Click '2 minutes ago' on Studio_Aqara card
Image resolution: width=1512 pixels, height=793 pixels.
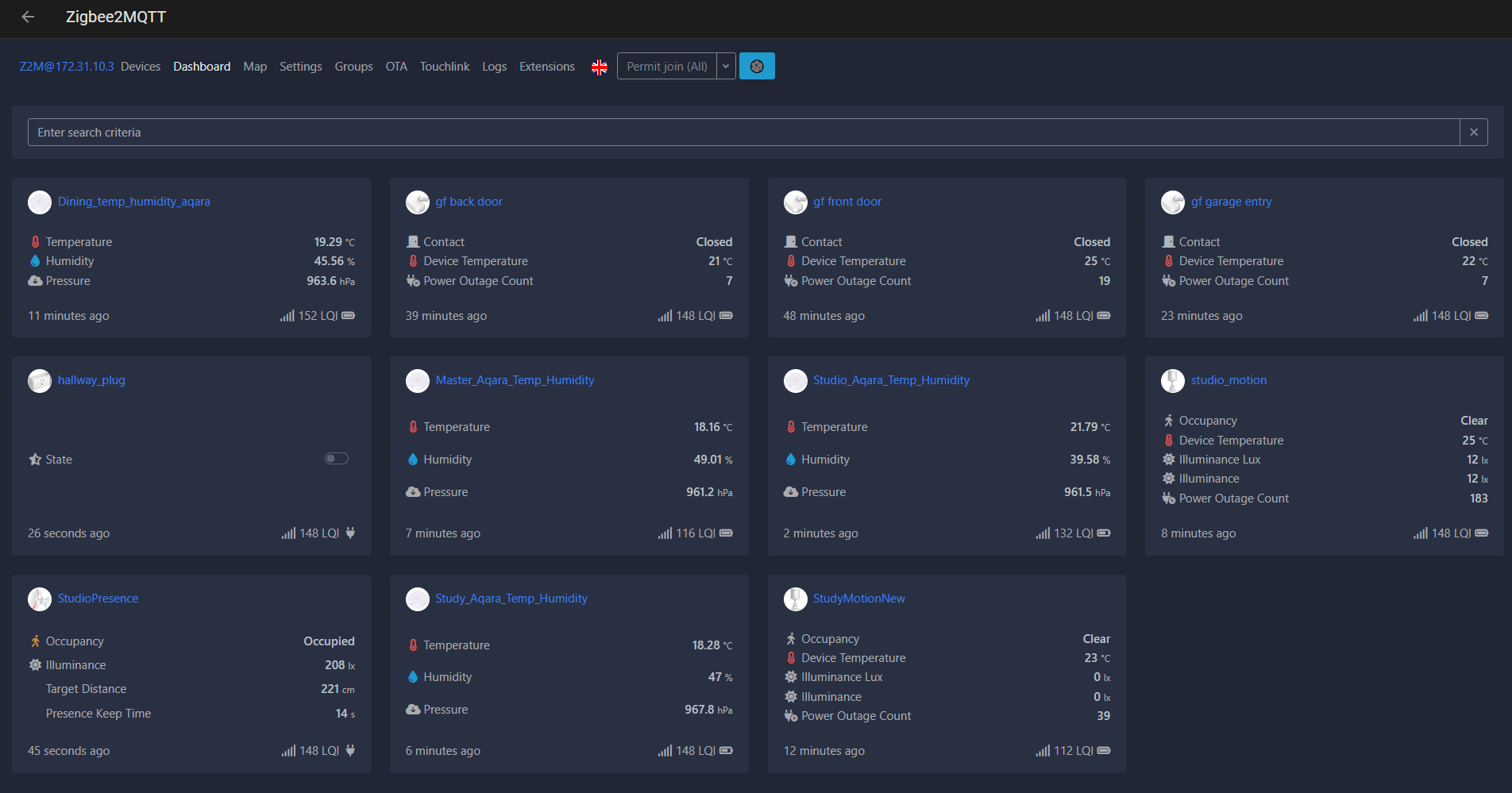click(x=821, y=533)
